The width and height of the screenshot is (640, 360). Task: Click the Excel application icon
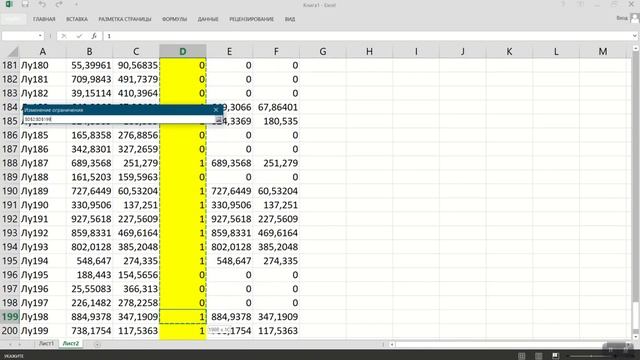(9, 4)
